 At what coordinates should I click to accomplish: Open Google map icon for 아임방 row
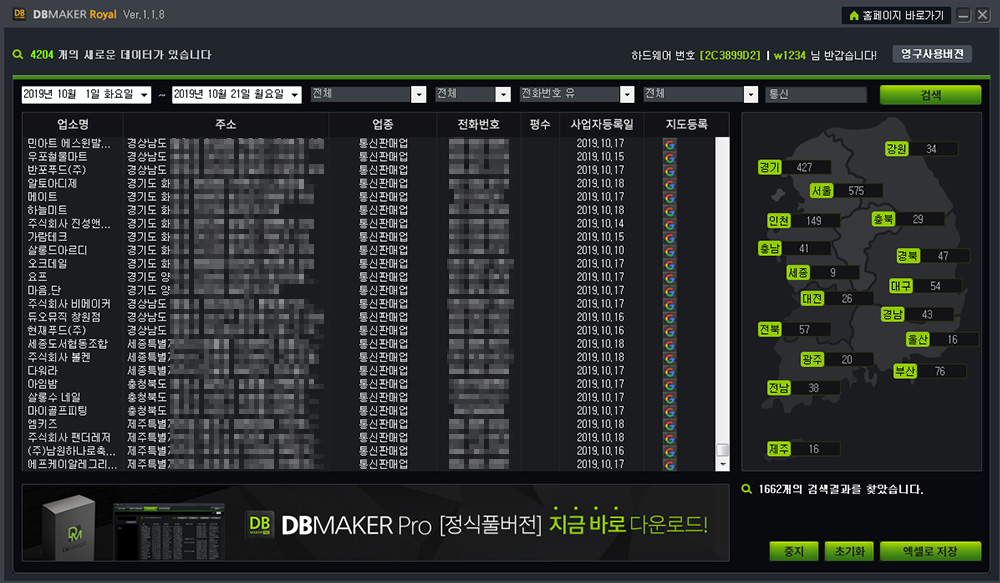(670, 385)
